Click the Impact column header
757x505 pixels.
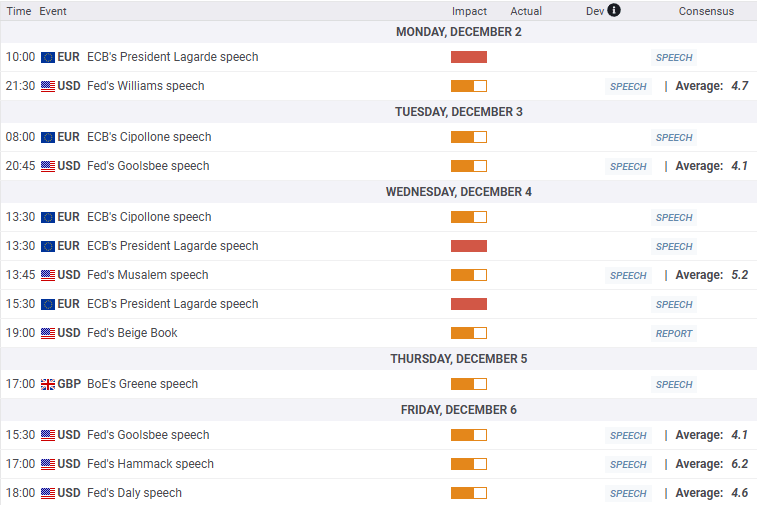click(x=469, y=11)
